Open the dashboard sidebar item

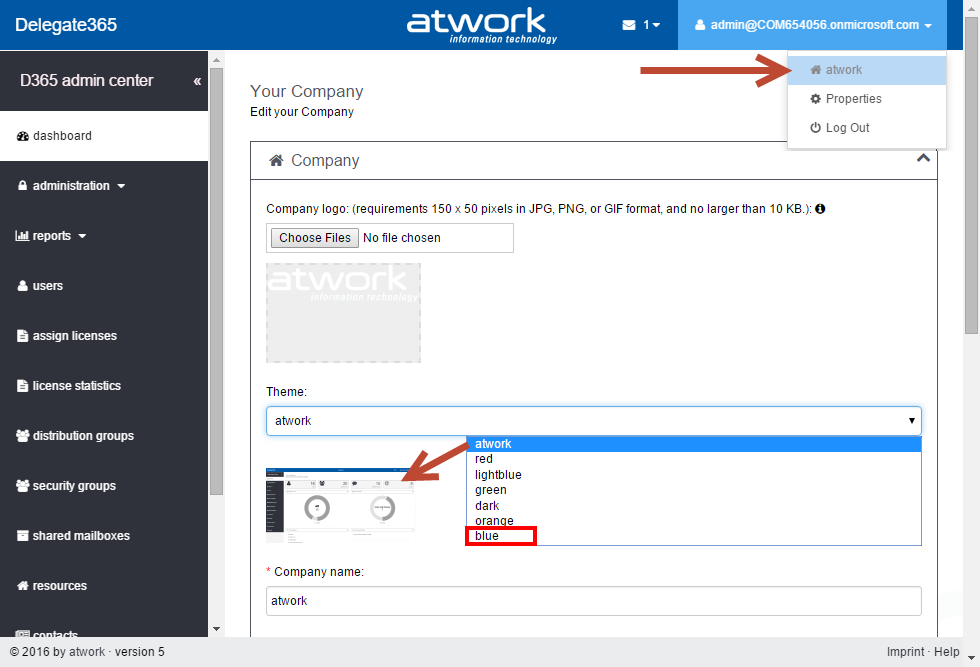tap(104, 136)
